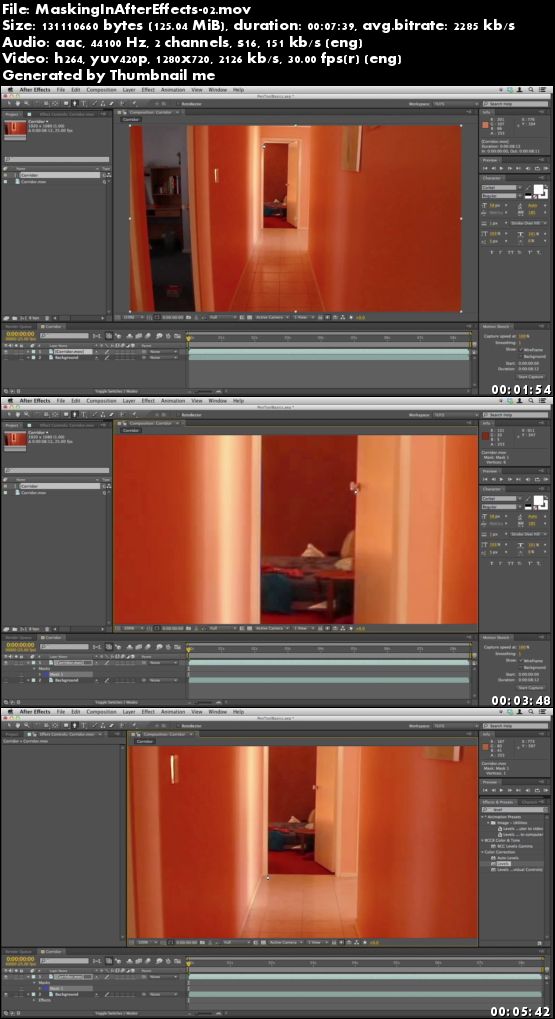Screen dimensions: 555x1019
Task: Open the Window menu in the 00:05:42 frame
Action: pos(218,712)
